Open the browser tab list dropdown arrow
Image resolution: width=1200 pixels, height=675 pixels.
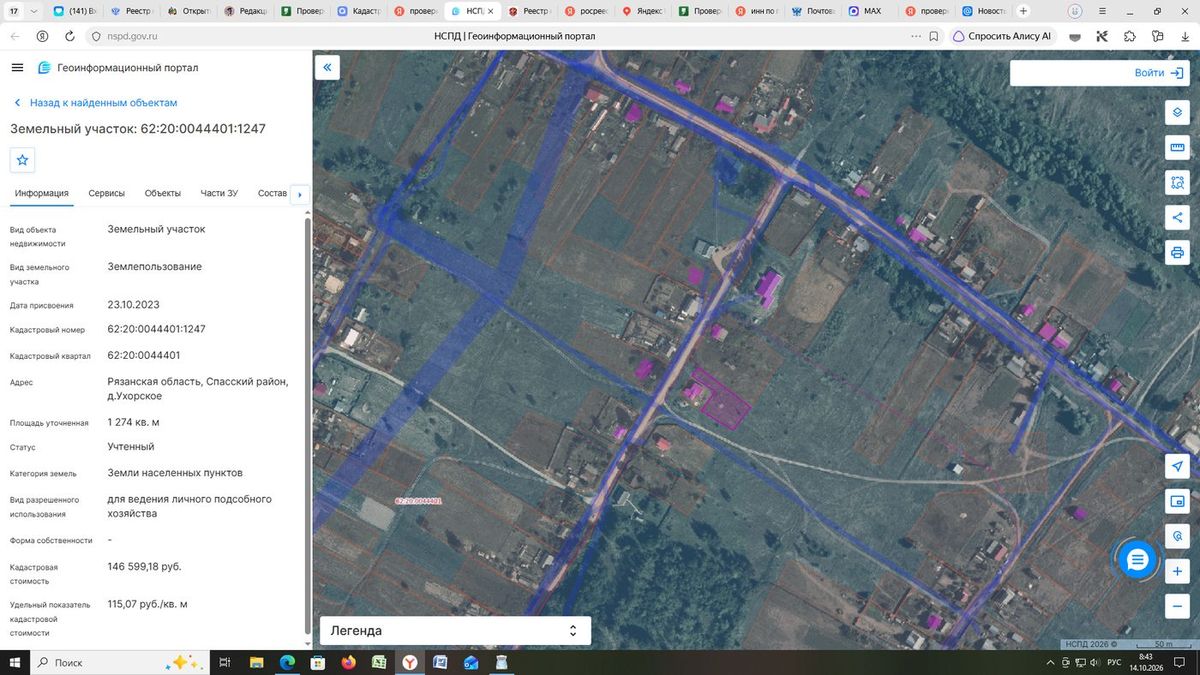(x=35, y=11)
